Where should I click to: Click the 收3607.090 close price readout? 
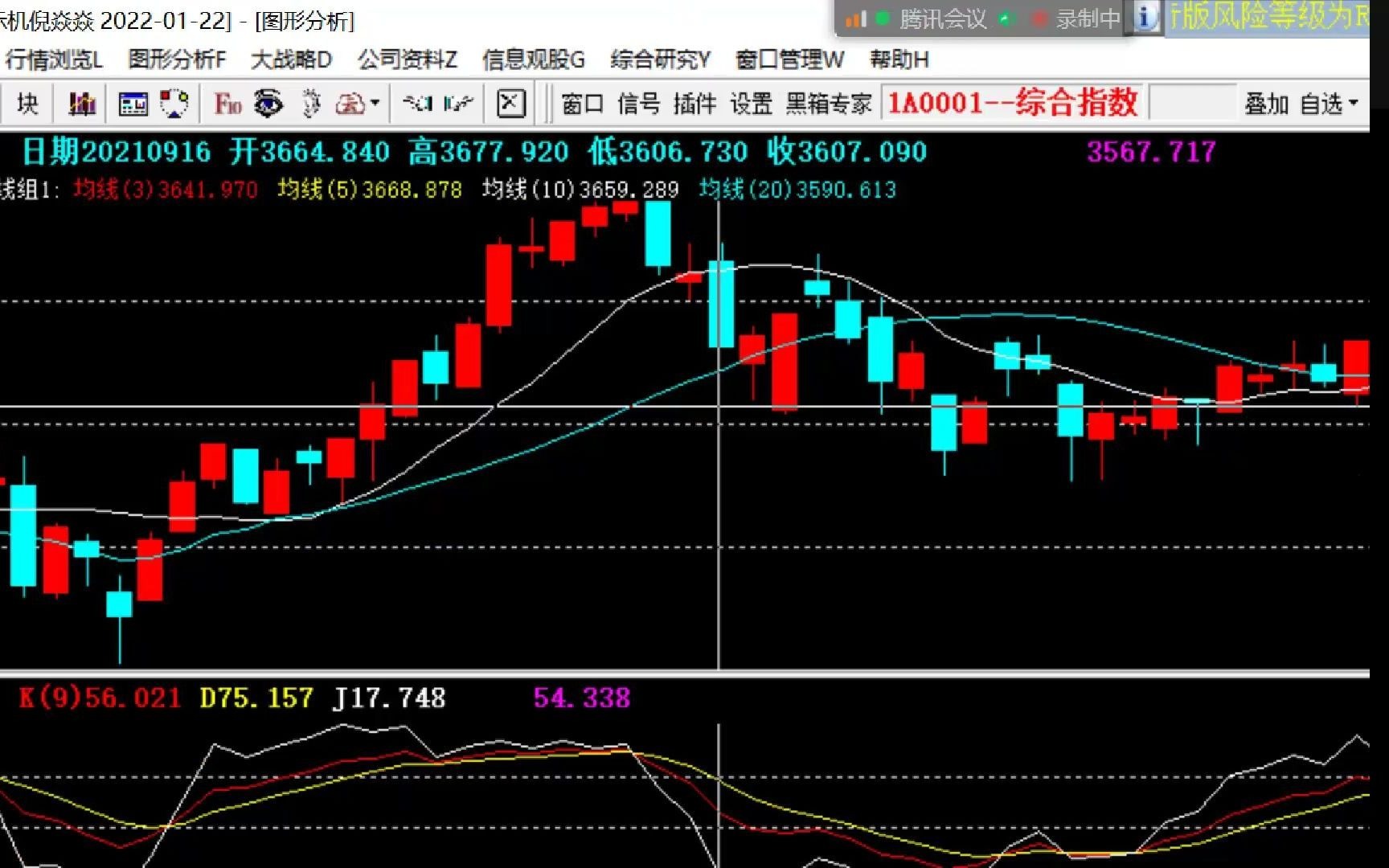click(x=846, y=151)
